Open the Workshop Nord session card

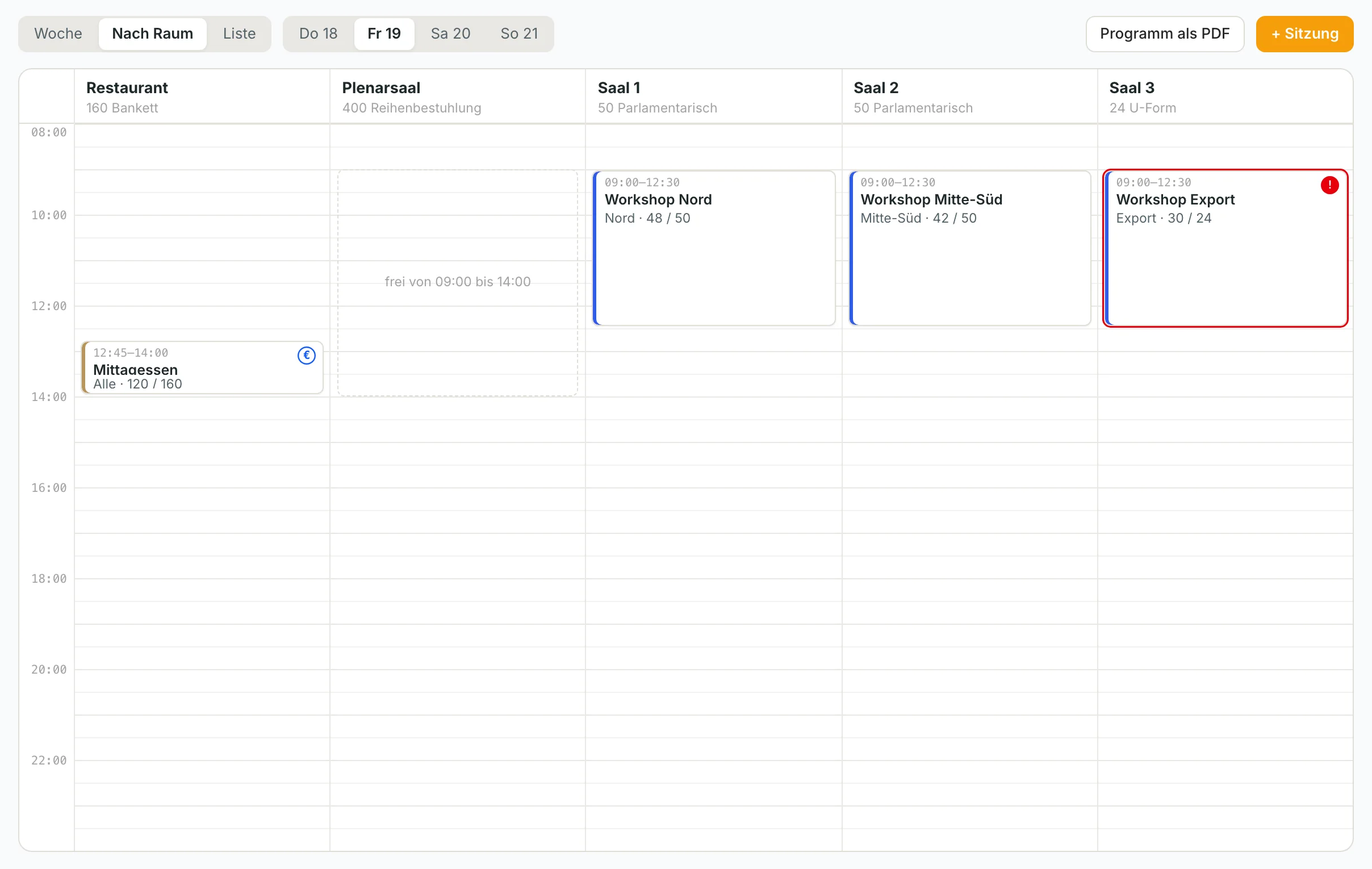click(x=714, y=248)
